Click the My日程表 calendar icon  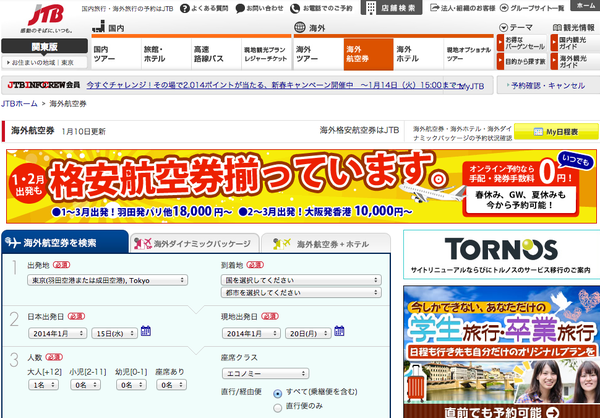[538, 132]
